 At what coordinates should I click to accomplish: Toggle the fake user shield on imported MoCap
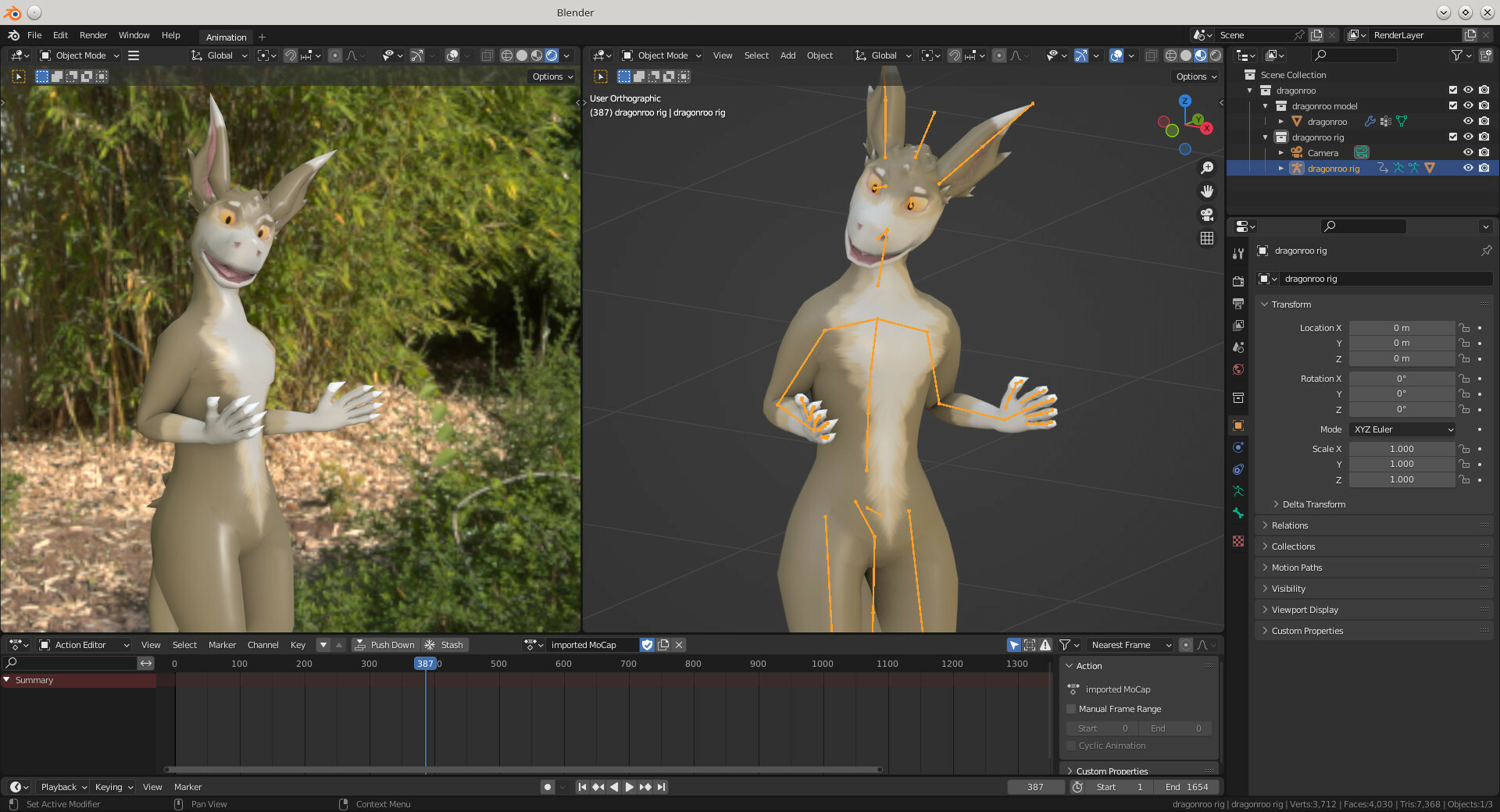(647, 645)
